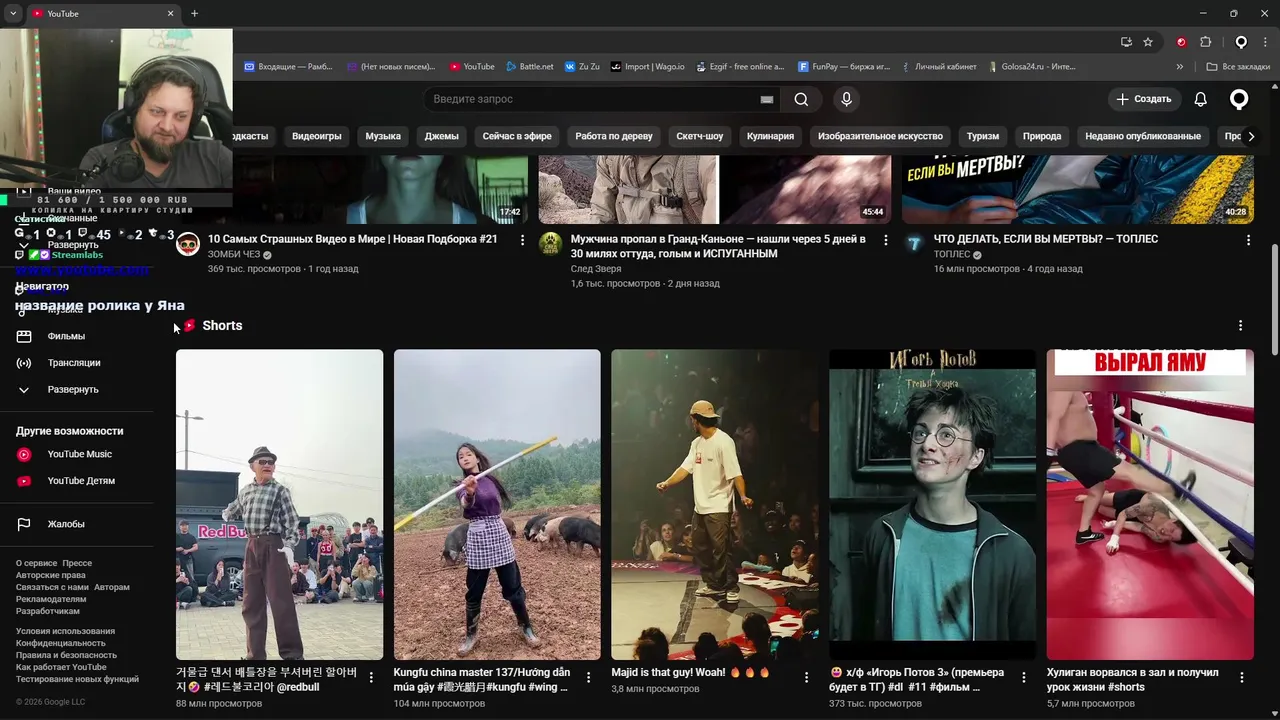
Task: Open the ТОПЛЕС channel avatar
Action: [914, 244]
